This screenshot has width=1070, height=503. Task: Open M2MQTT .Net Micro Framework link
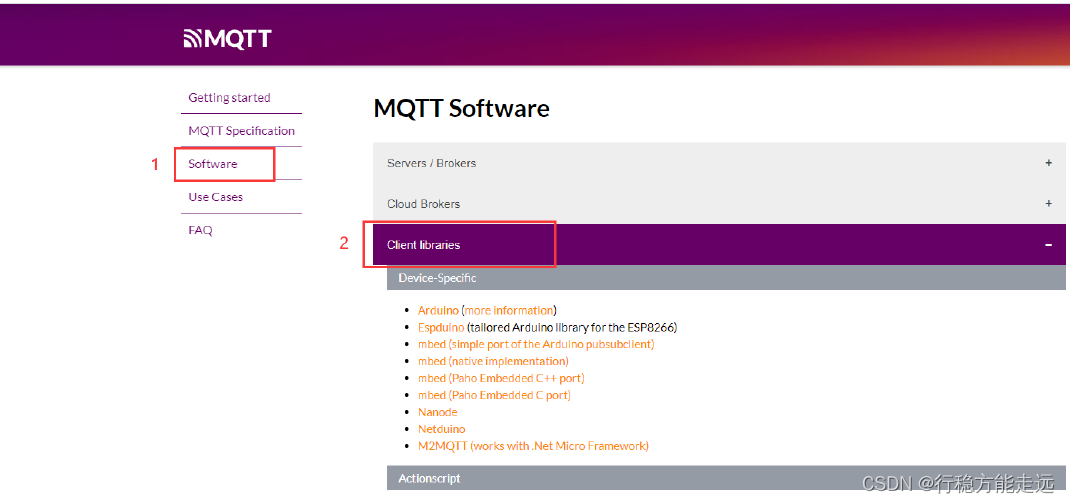[x=534, y=446]
